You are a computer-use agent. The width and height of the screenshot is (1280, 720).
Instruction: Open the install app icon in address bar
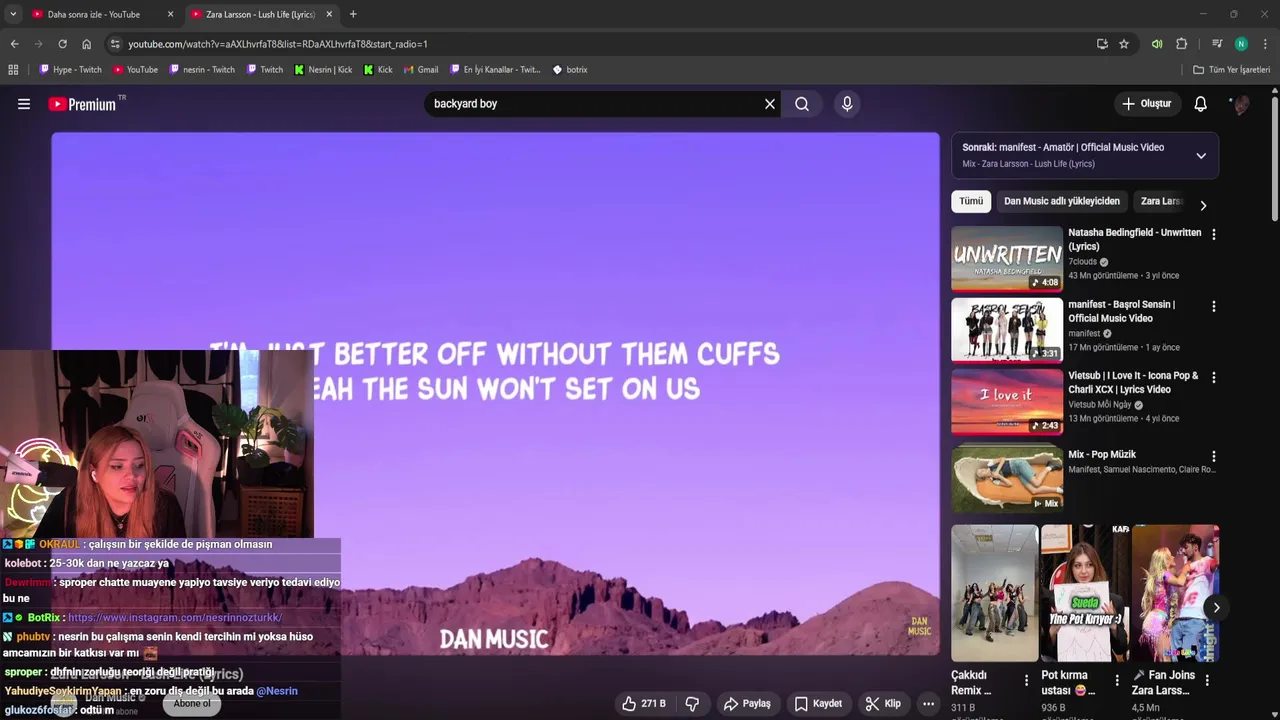coord(1102,44)
